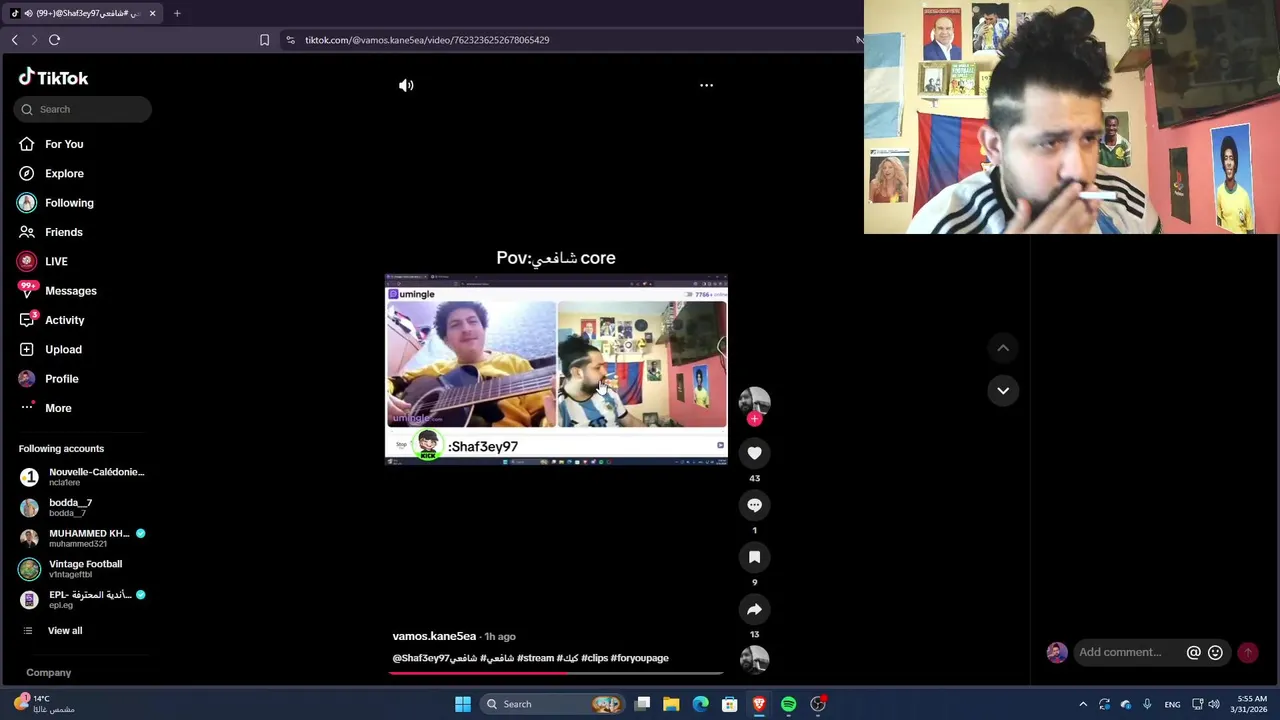1280x720 pixels.
Task: Open EPL following account
Action: [82, 599]
